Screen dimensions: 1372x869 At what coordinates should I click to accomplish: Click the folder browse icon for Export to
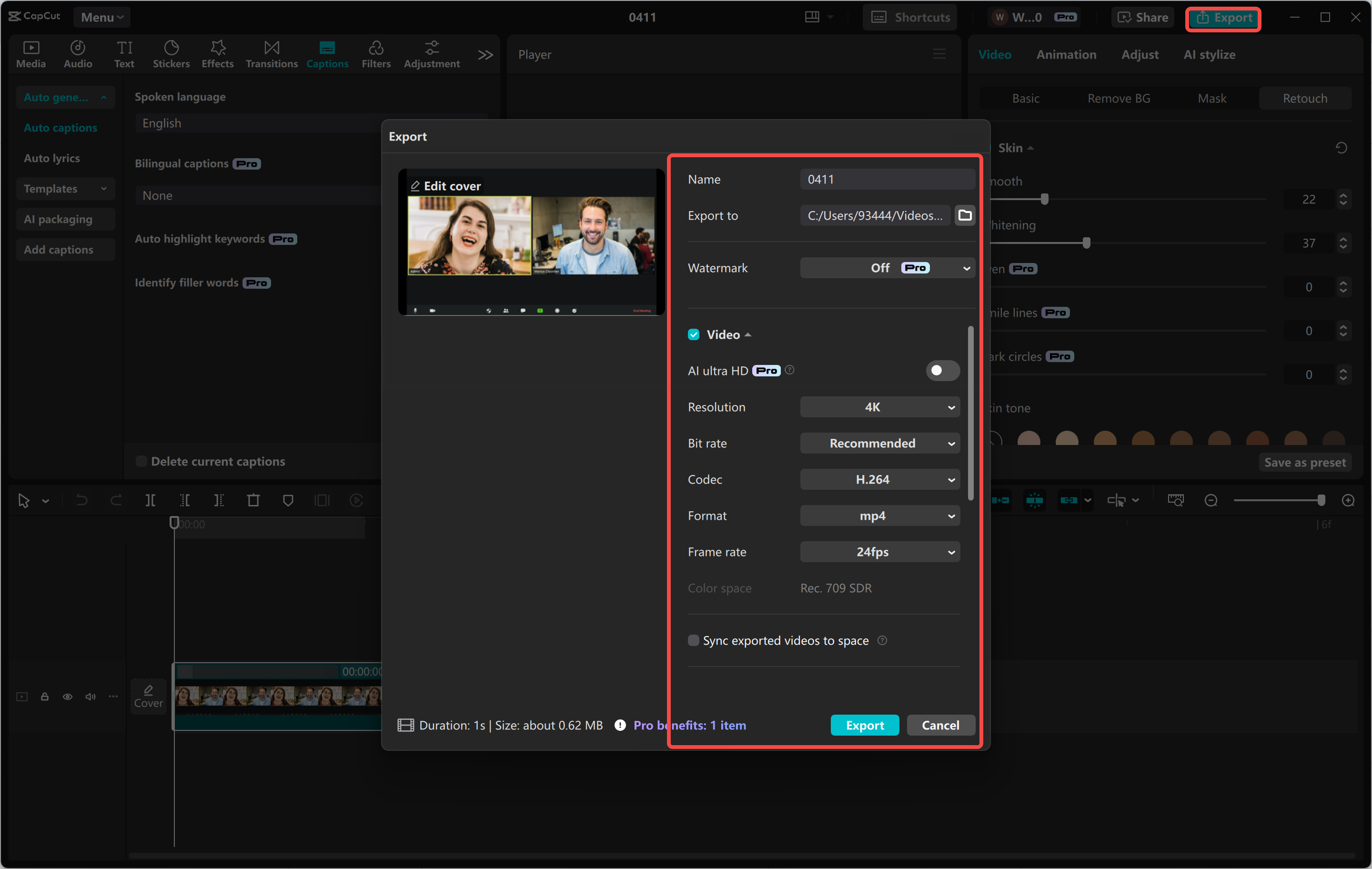(964, 215)
